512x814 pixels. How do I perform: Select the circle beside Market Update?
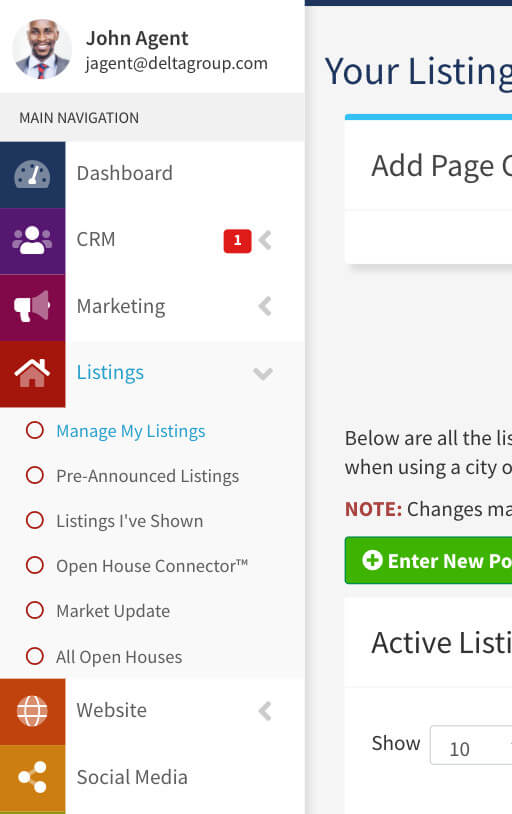35,610
